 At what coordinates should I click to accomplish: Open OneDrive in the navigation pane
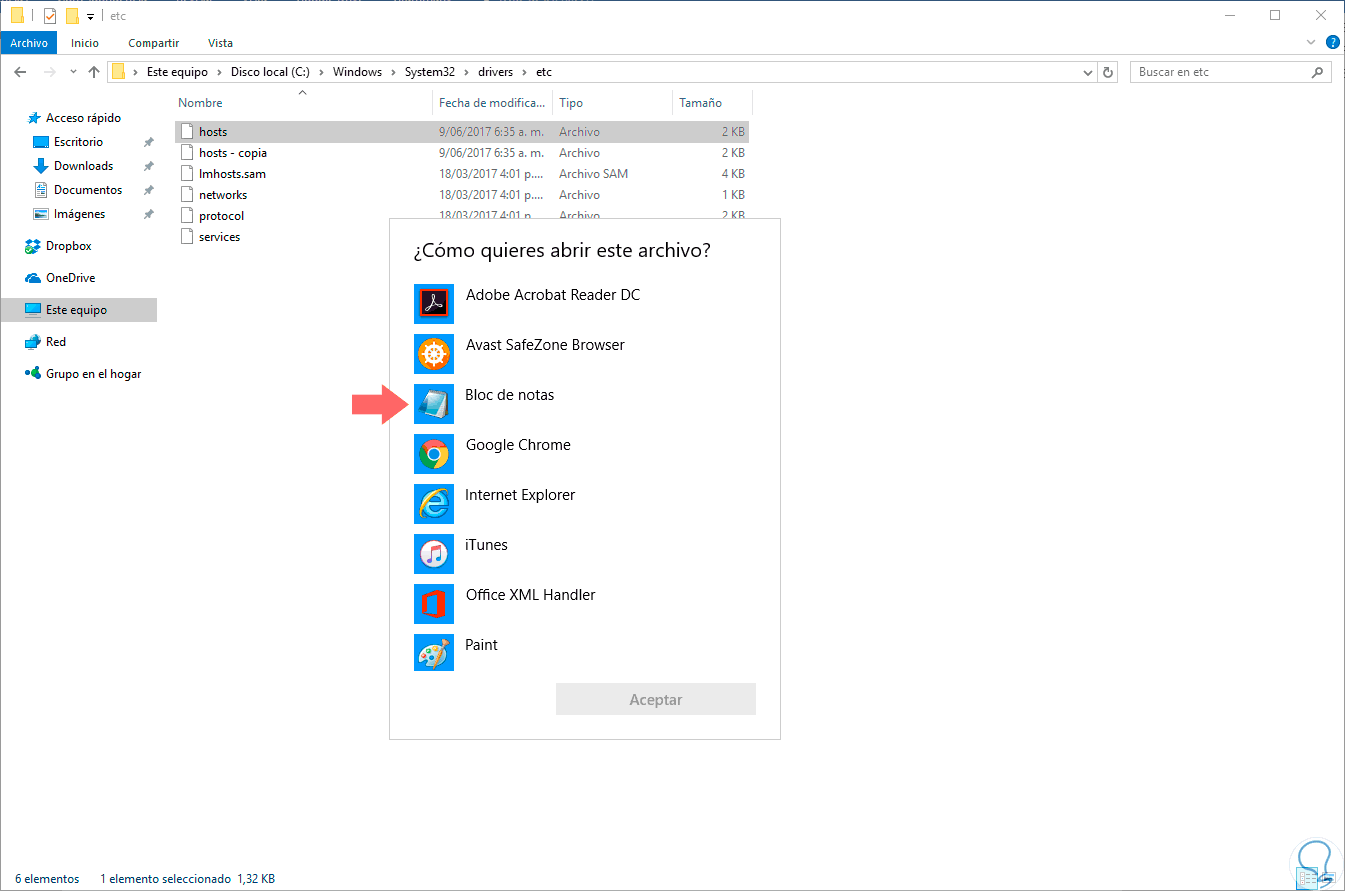[60, 278]
